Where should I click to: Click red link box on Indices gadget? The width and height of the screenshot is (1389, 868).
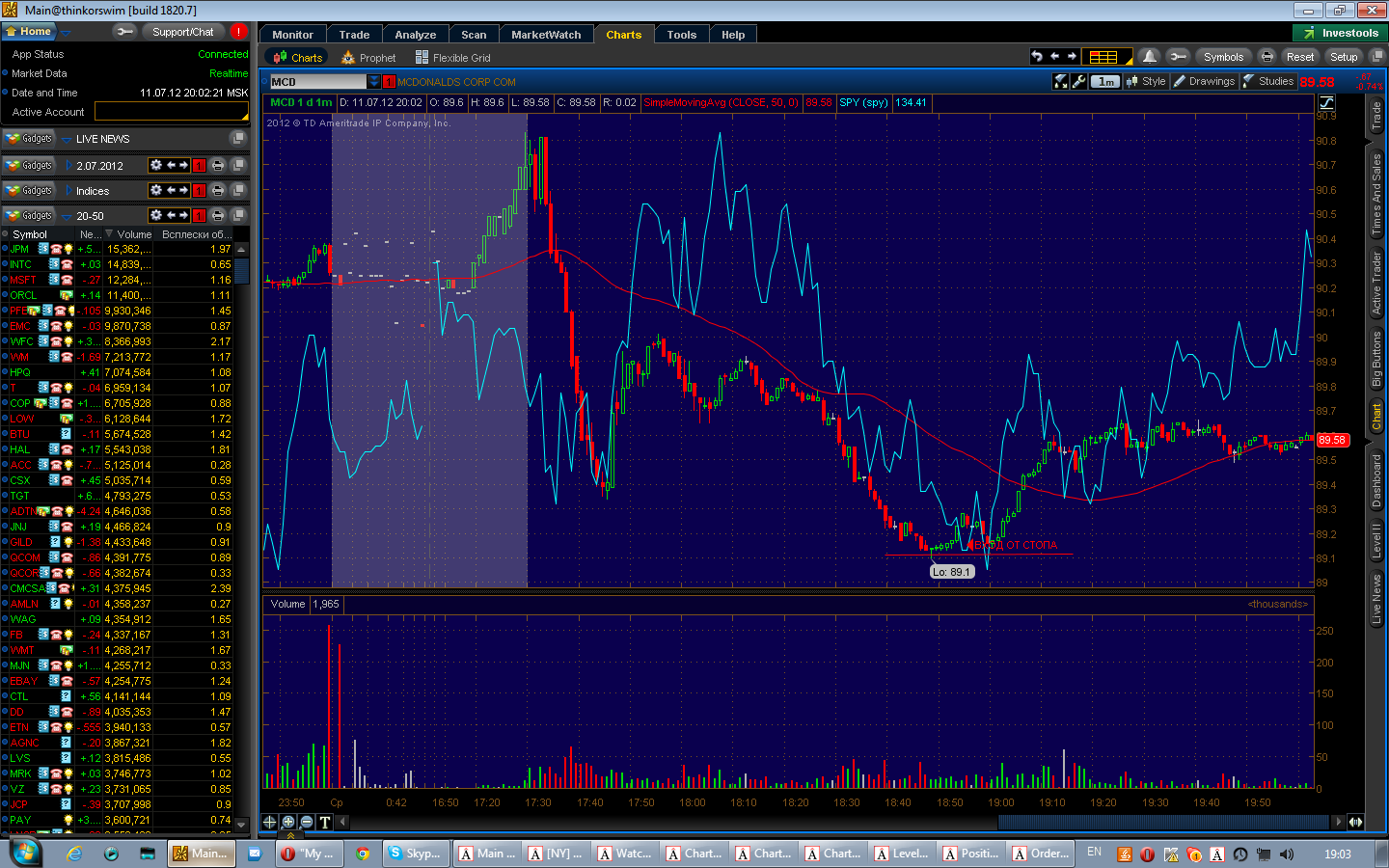tap(199, 191)
